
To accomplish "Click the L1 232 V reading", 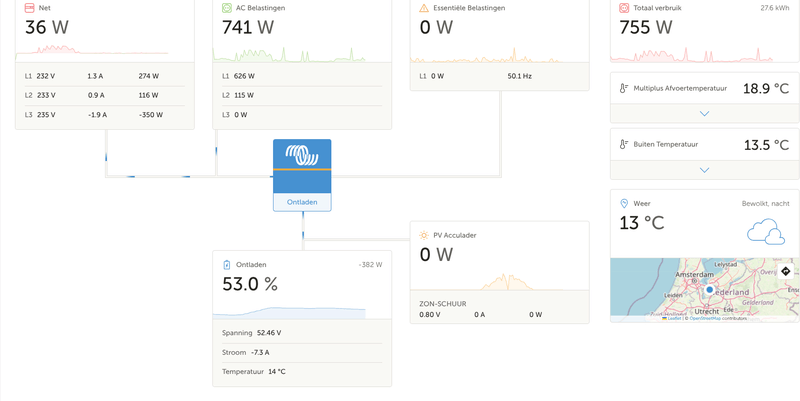I will (x=40, y=76).
